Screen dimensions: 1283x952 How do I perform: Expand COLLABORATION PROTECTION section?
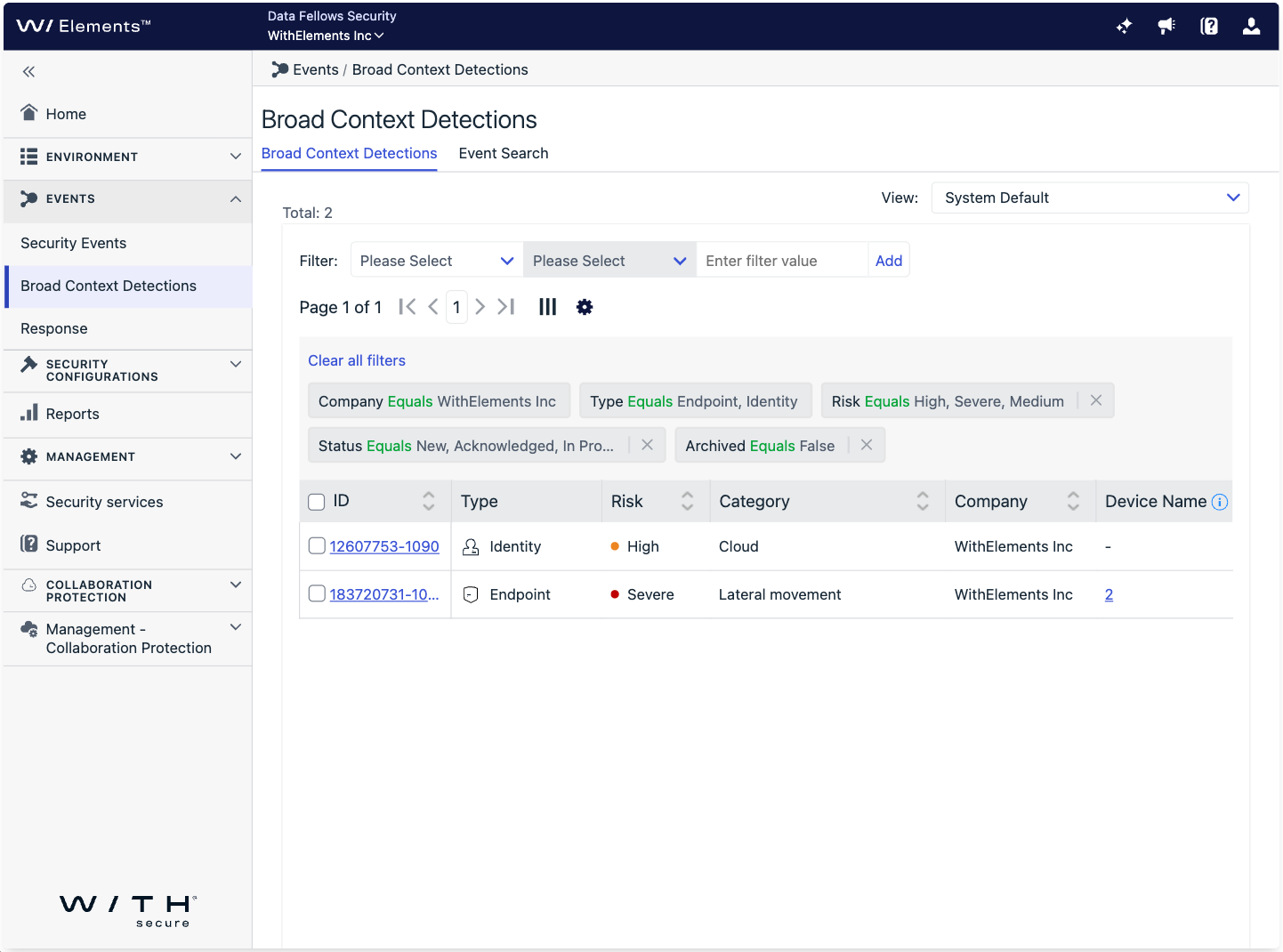[x=128, y=591]
